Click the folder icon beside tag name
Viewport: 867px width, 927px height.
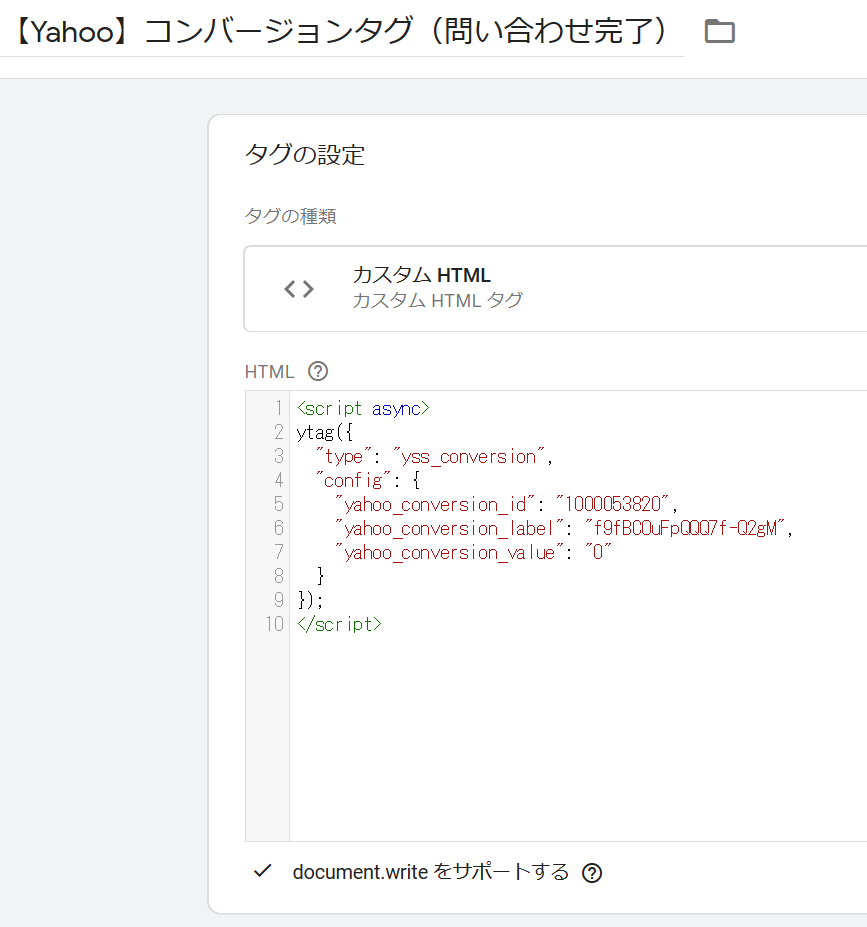pos(719,31)
